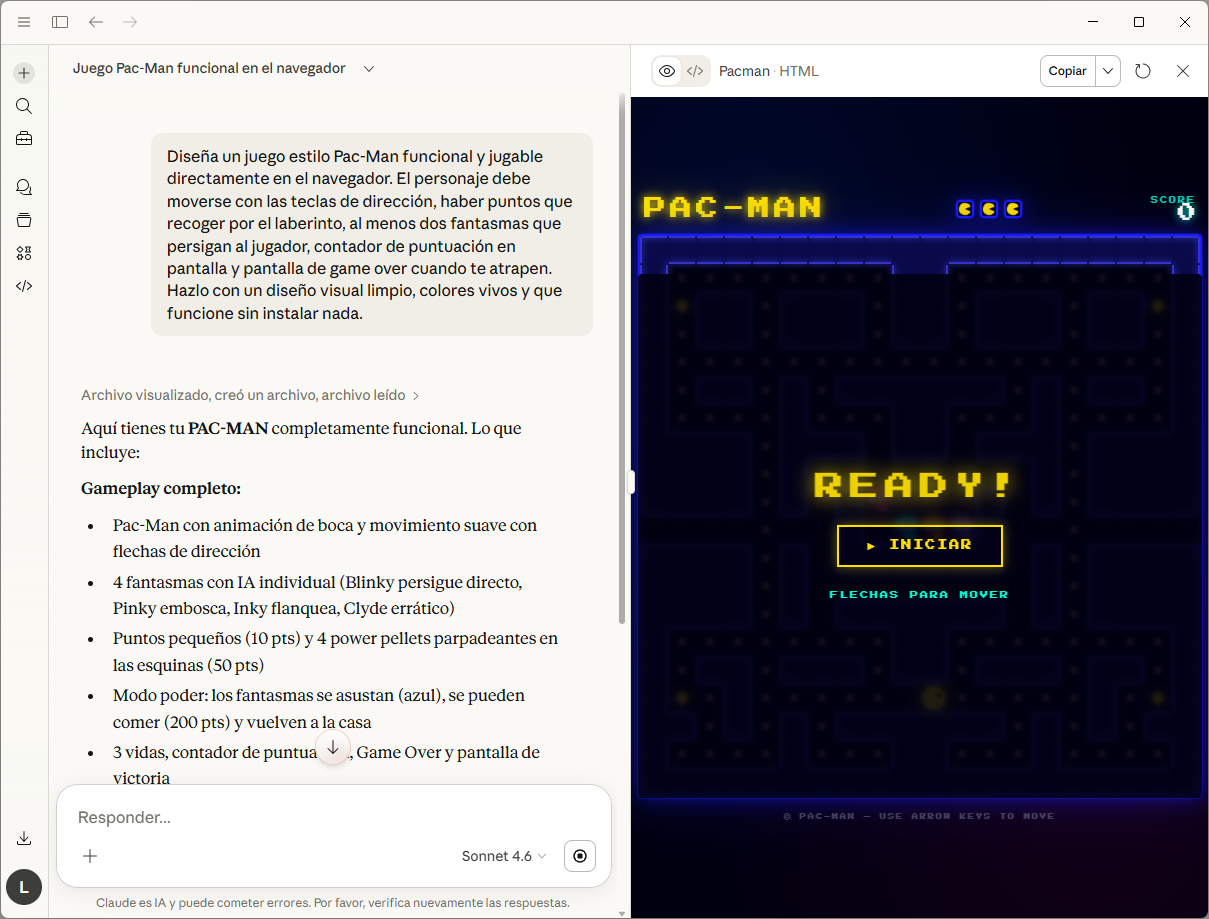Image resolution: width=1209 pixels, height=919 pixels.
Task: Open the projects briefcase icon
Action: click(x=23, y=138)
